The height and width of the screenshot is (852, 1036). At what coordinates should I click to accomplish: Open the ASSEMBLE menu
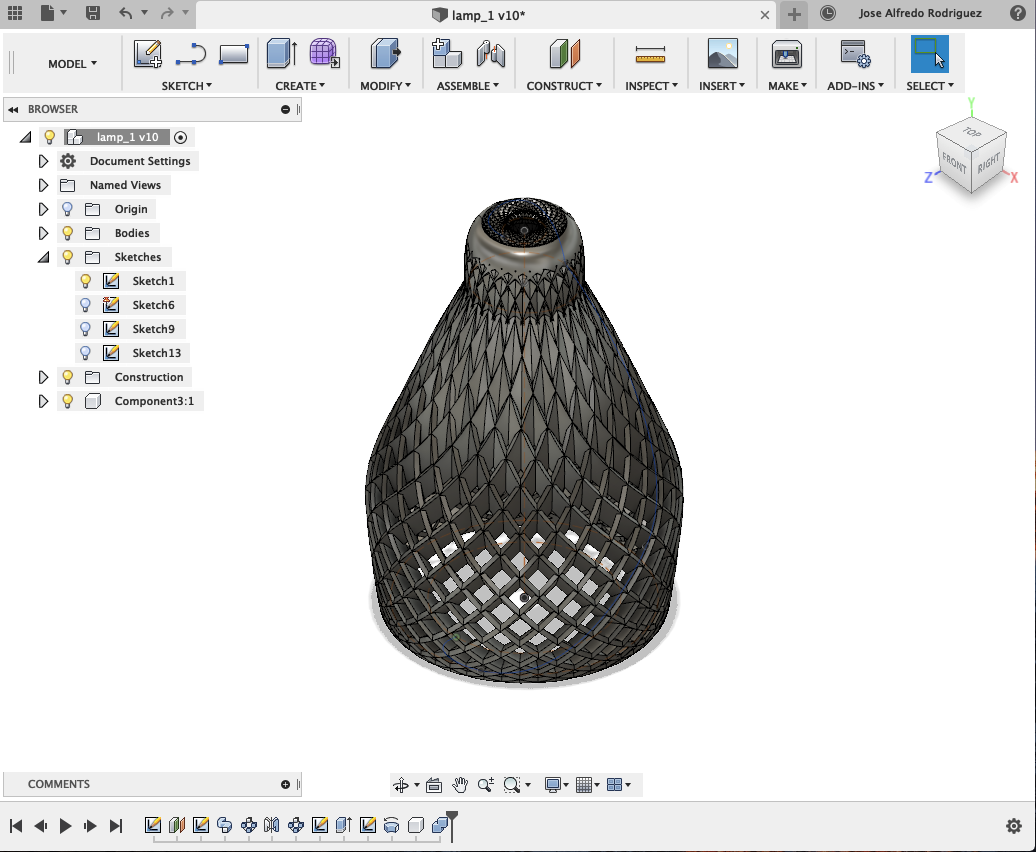468,86
